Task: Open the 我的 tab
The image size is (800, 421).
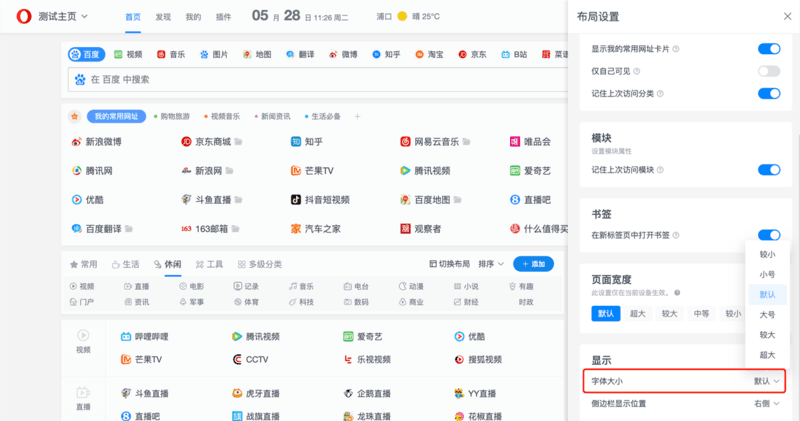Action: point(193,17)
